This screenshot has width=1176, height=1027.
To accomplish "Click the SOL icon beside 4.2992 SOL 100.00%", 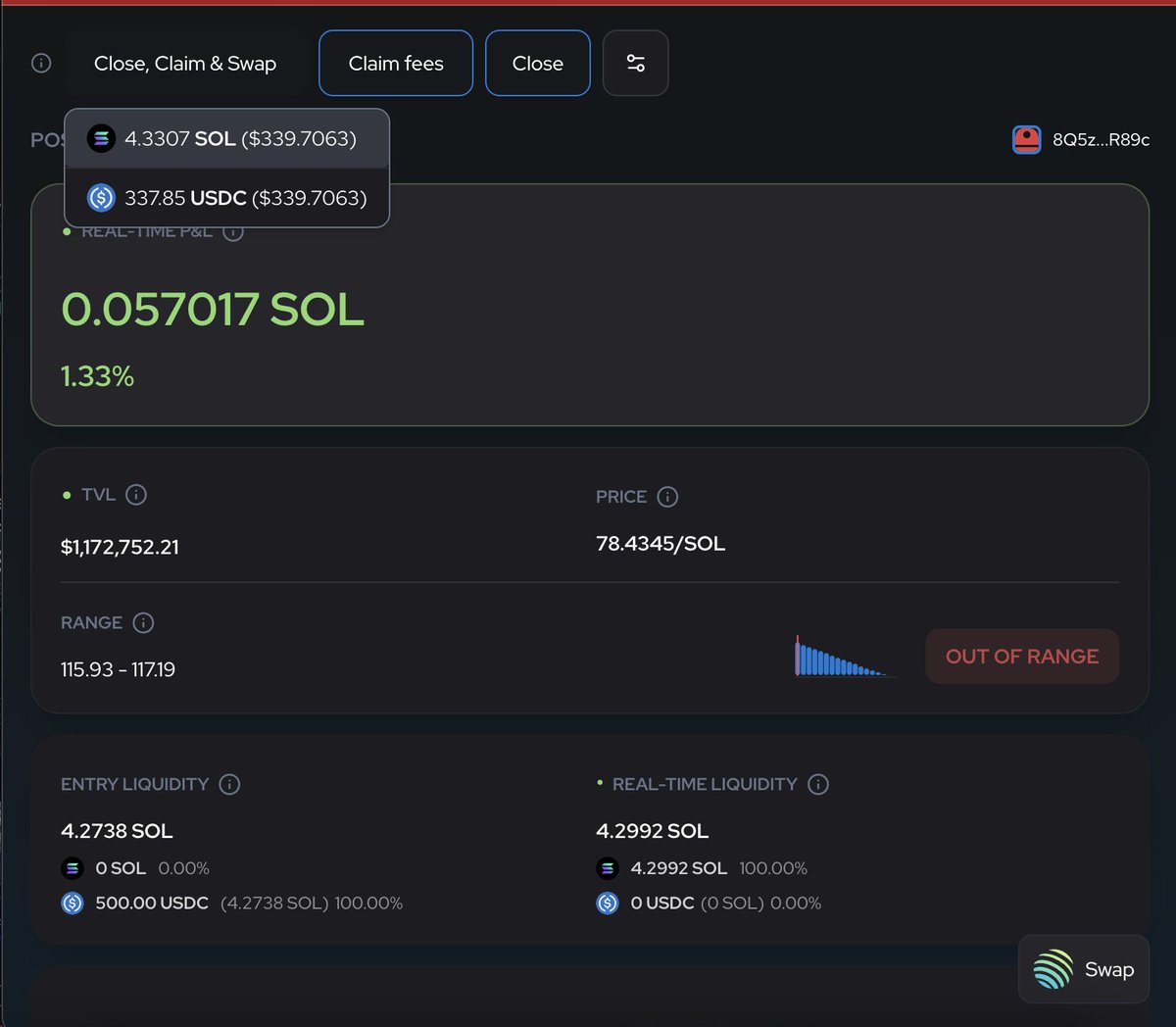I will [608, 868].
